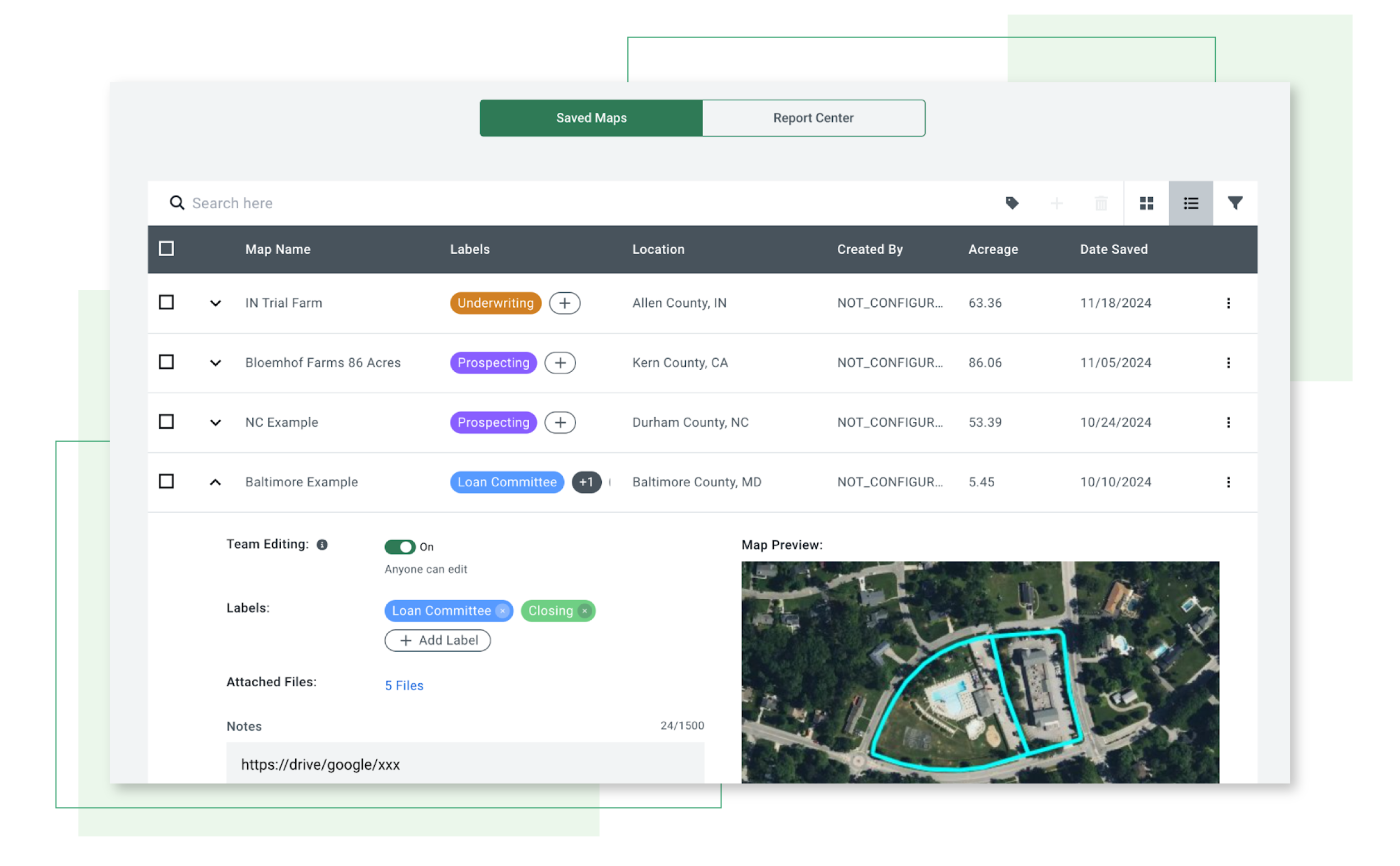1400x866 pixels.
Task: Select the list view icon
Action: point(1191,203)
